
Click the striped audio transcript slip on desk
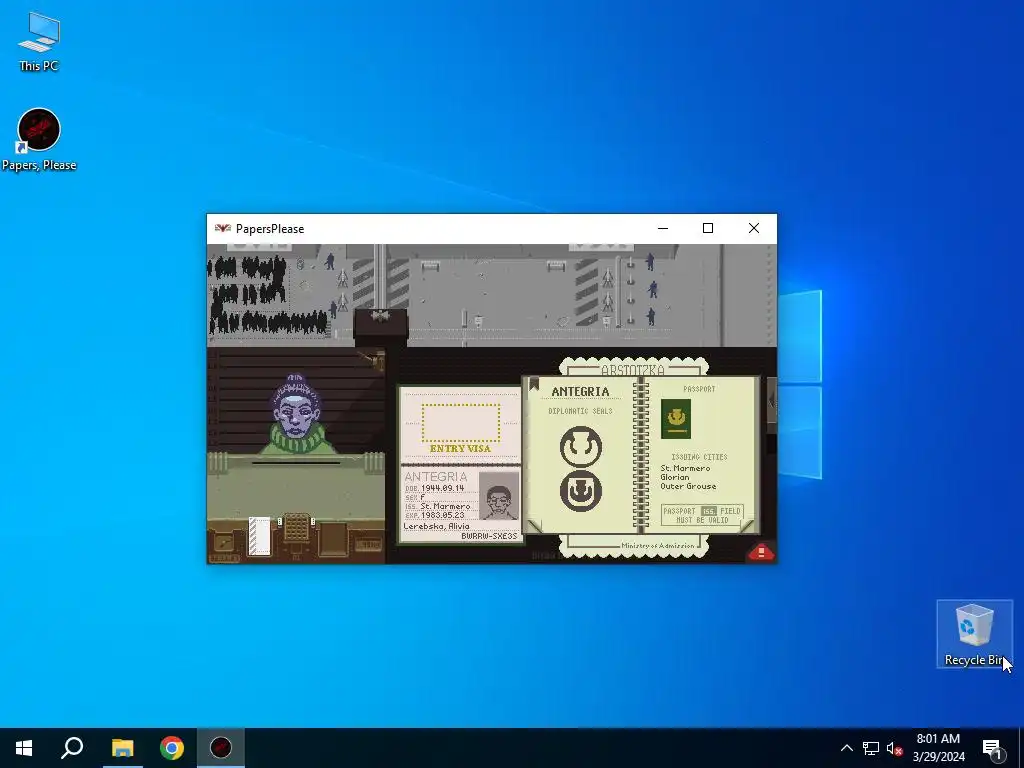click(259, 536)
